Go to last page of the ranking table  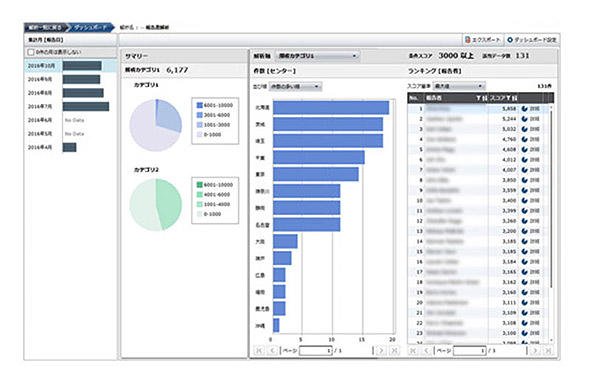tap(548, 351)
